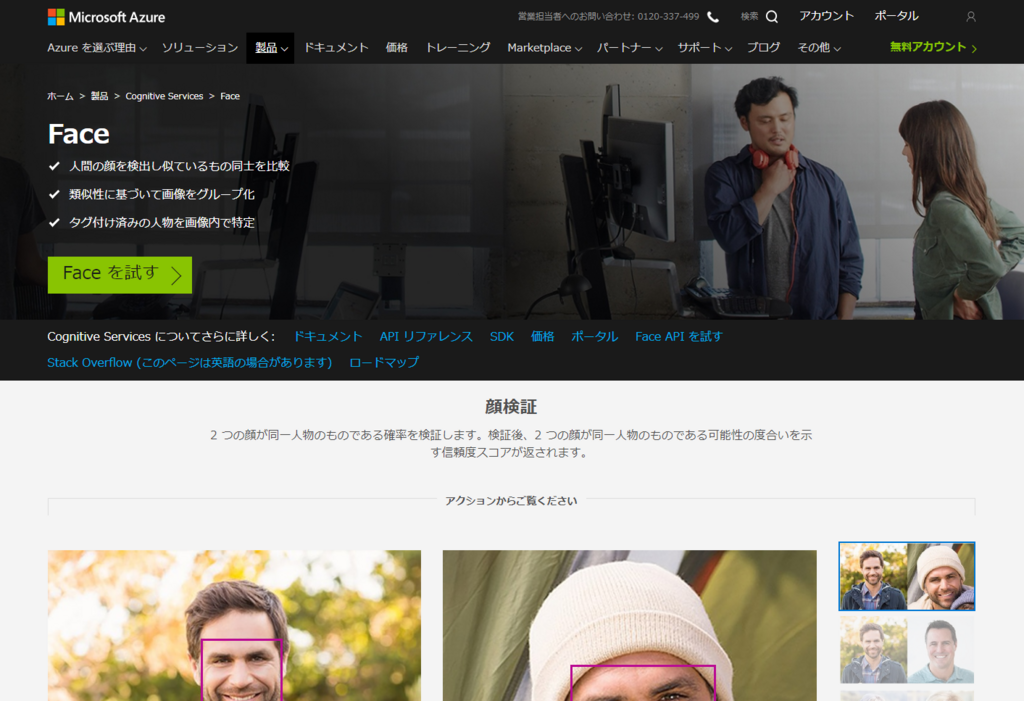Viewport: 1024px width, 701px height.
Task: Open search via the magnifier icon
Action: [772, 17]
